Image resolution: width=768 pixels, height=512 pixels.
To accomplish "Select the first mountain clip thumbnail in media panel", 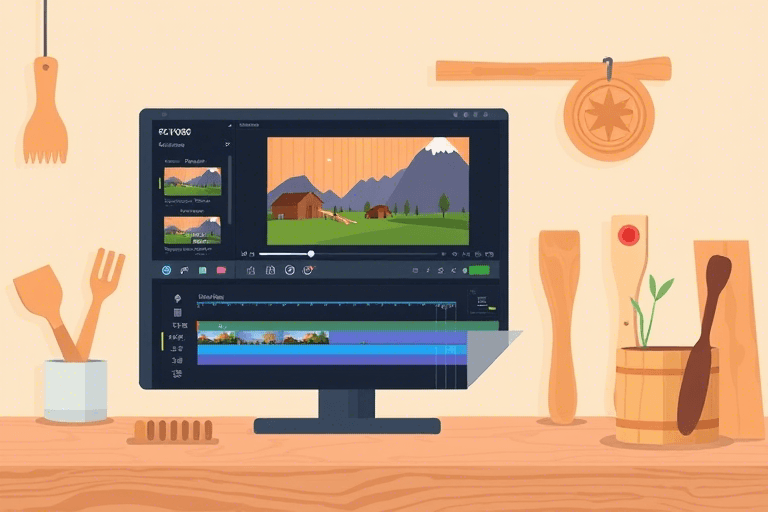I will click(192, 181).
